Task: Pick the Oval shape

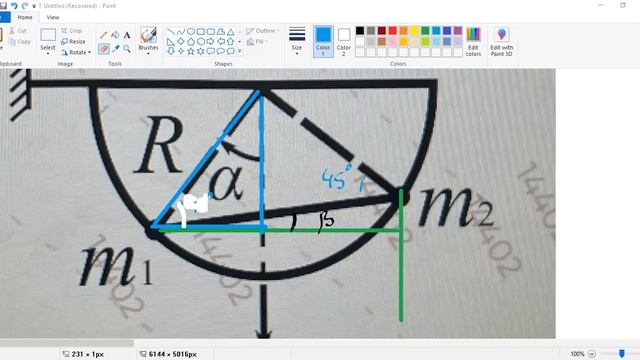Action: pos(191,31)
